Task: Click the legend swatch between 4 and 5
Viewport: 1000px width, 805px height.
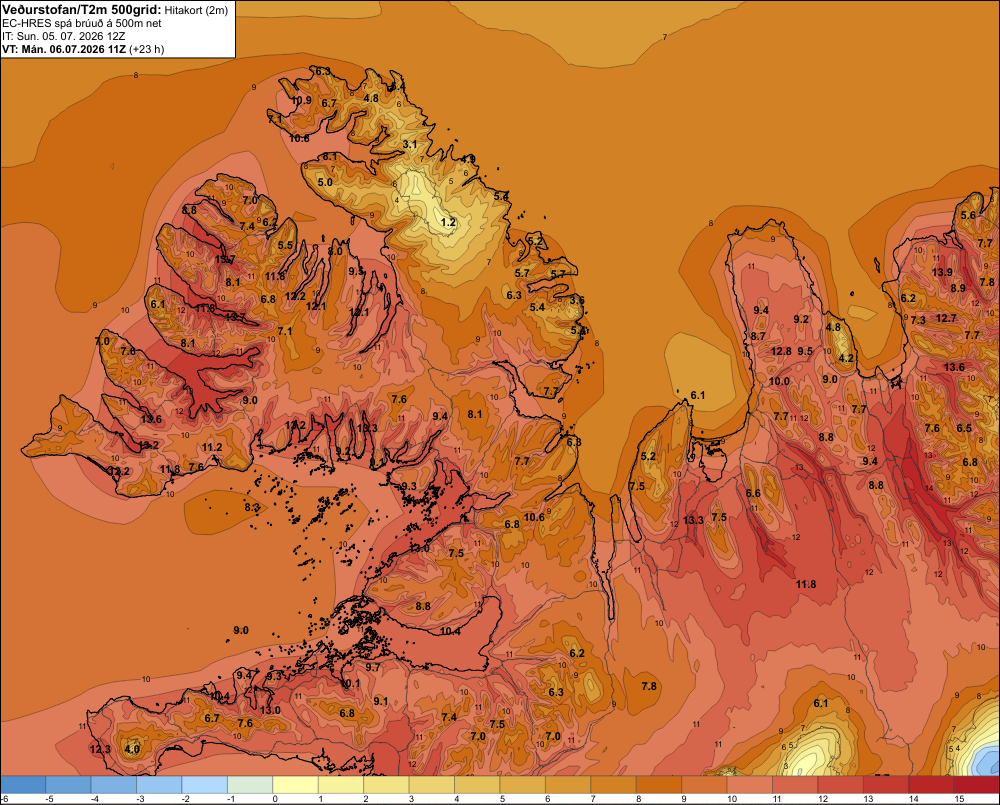Action: (477, 785)
